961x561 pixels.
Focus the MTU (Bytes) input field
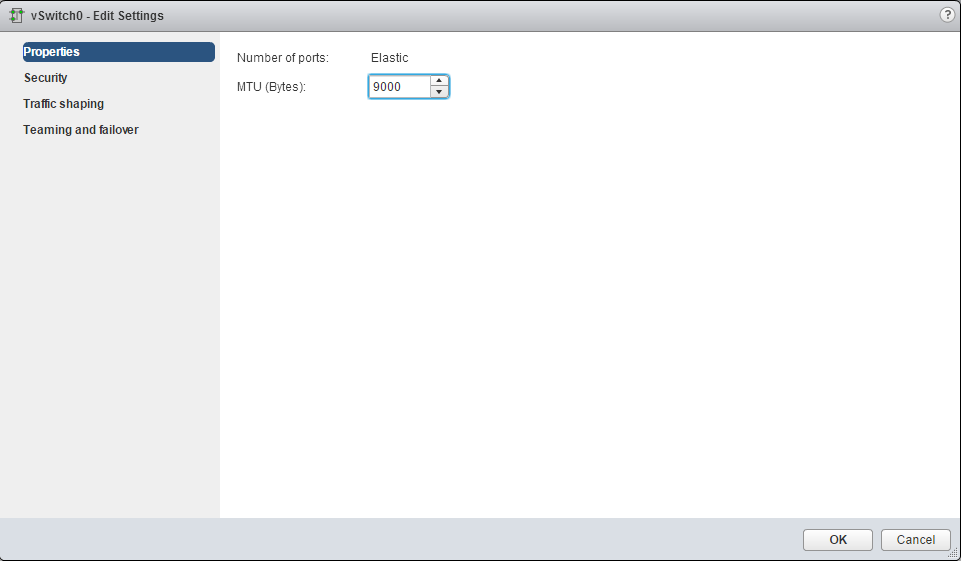pos(399,87)
